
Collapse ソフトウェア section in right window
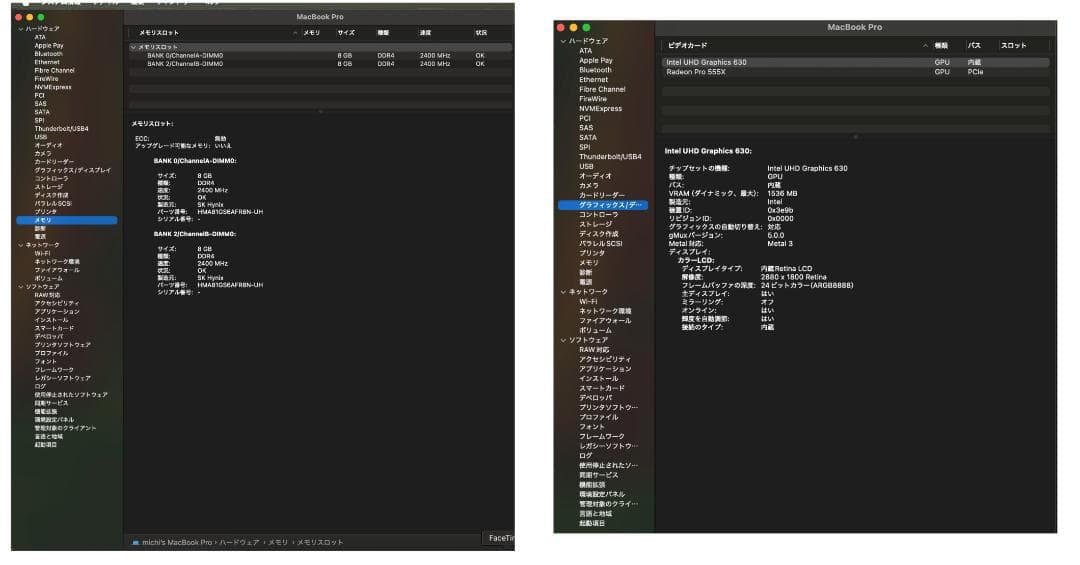(563, 340)
